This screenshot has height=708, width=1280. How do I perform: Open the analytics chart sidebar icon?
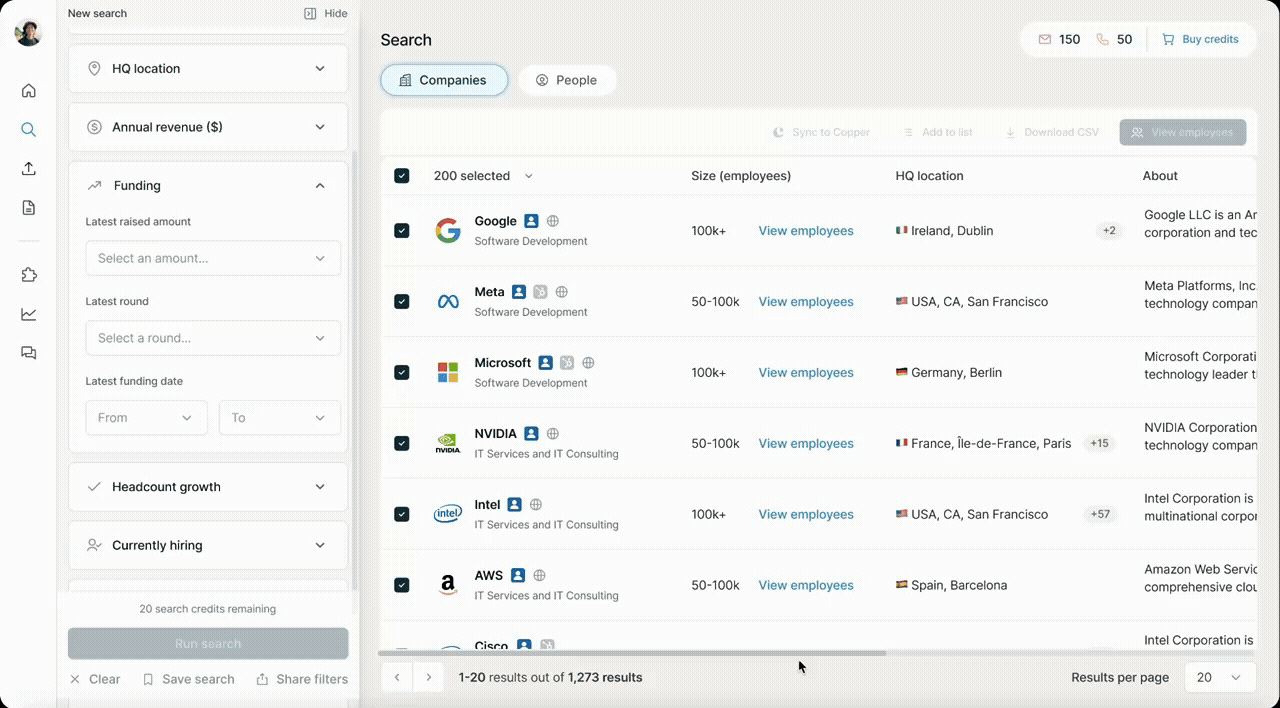point(29,314)
